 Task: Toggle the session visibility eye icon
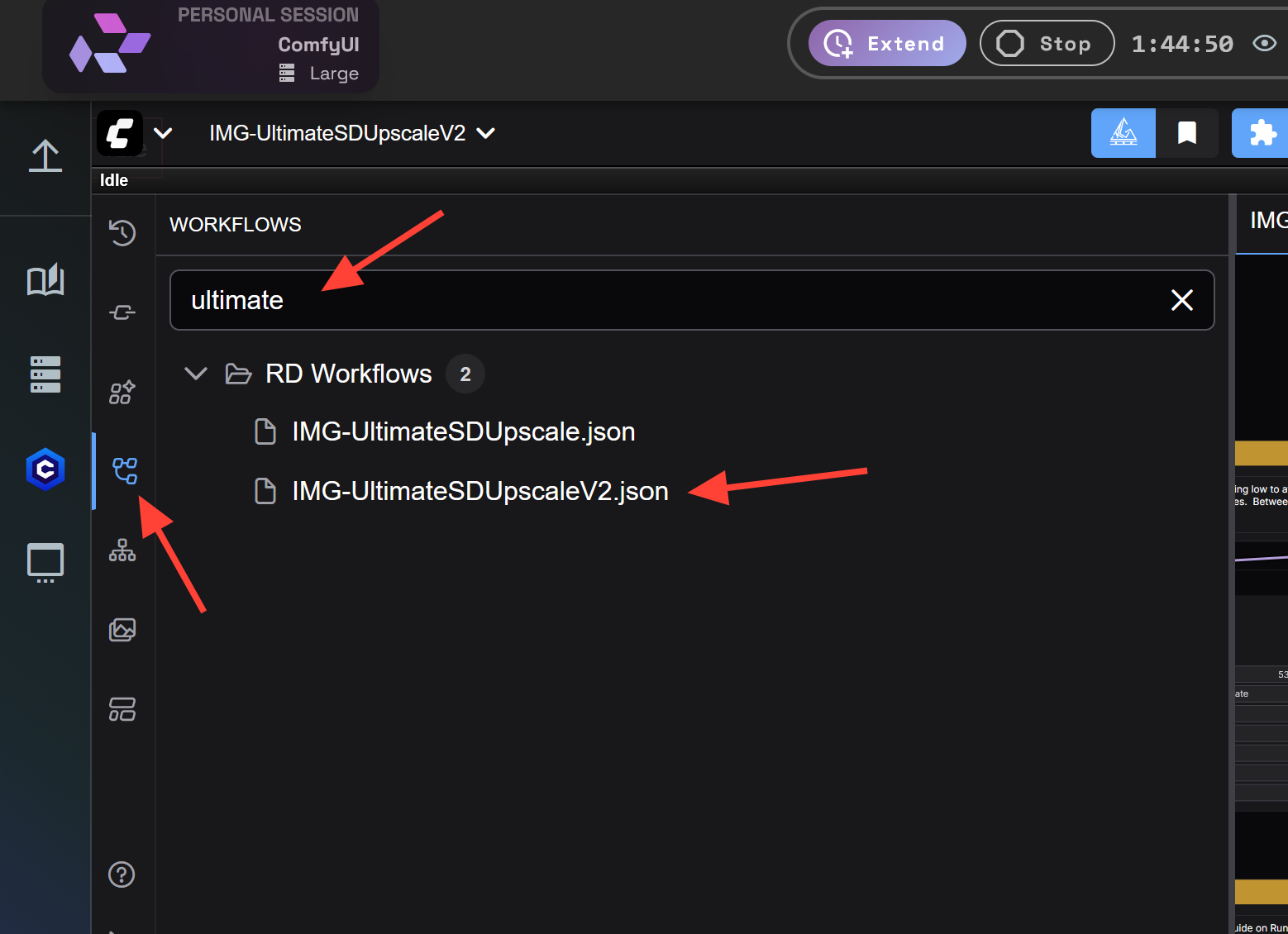[1264, 43]
